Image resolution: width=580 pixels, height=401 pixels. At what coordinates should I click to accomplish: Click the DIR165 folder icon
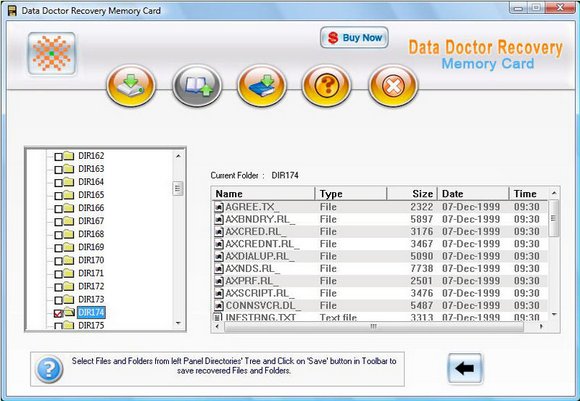pos(69,195)
